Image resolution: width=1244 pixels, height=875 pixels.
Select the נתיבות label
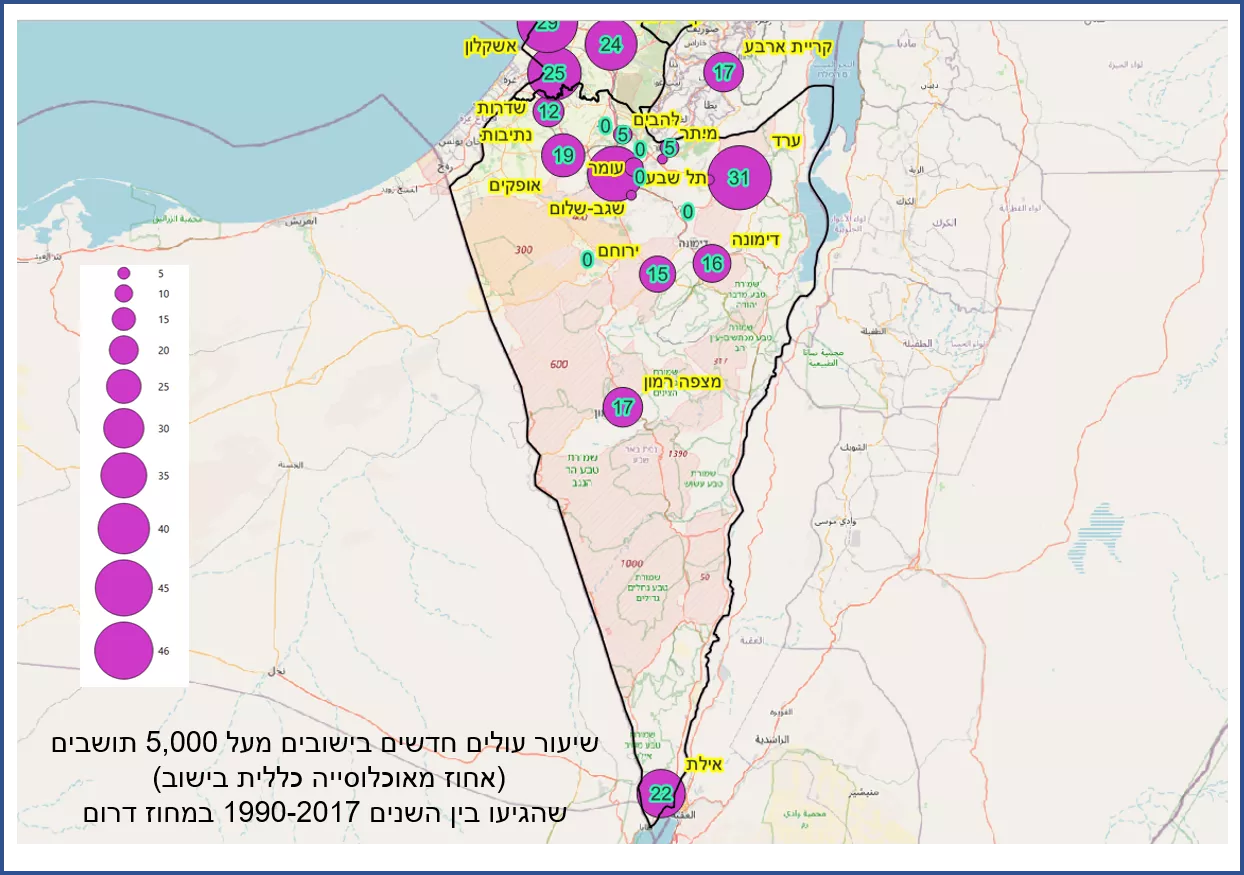pyautogui.click(x=506, y=134)
